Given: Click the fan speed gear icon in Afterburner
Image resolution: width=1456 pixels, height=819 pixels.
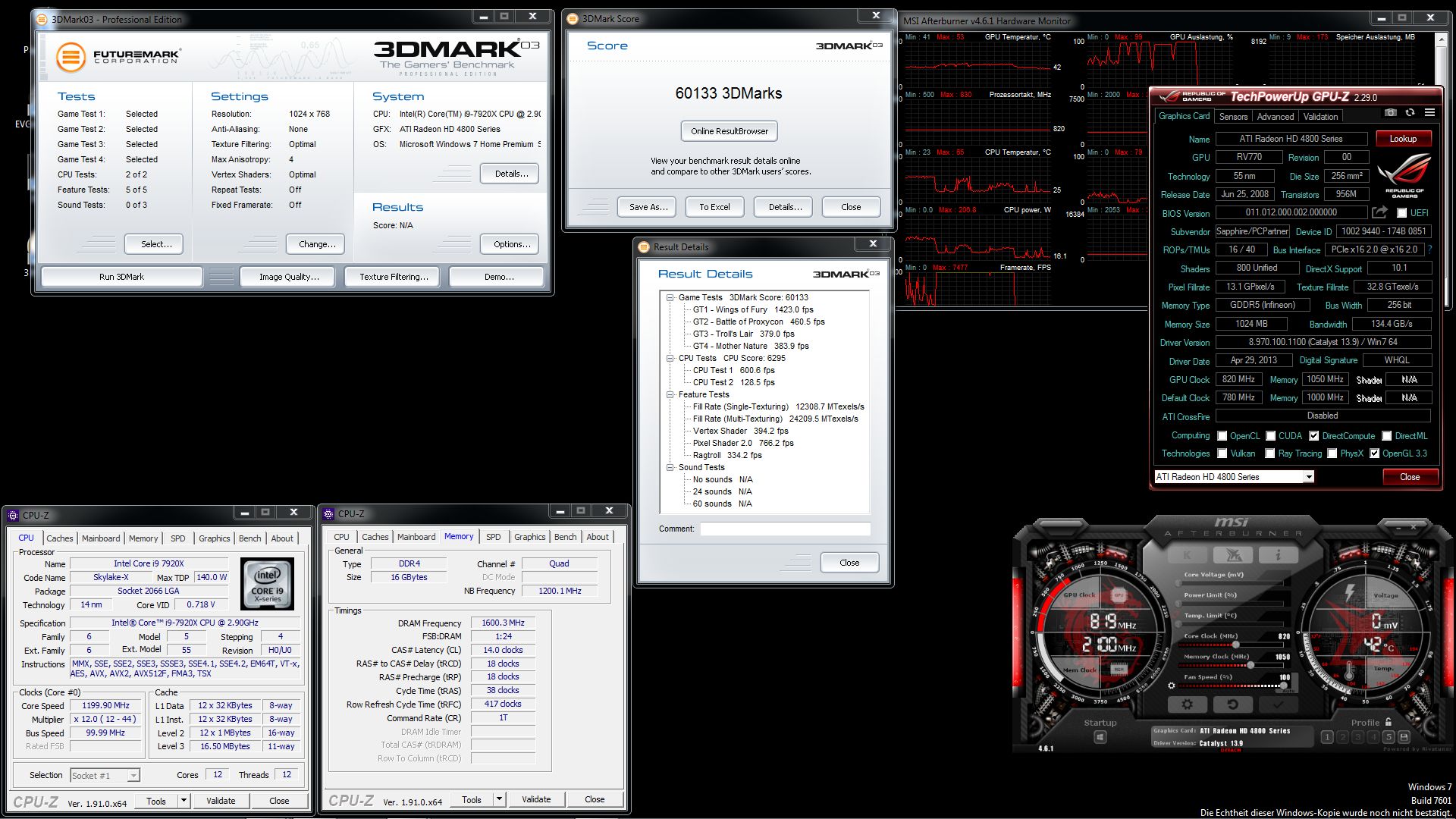Looking at the screenshot, I should (1172, 686).
